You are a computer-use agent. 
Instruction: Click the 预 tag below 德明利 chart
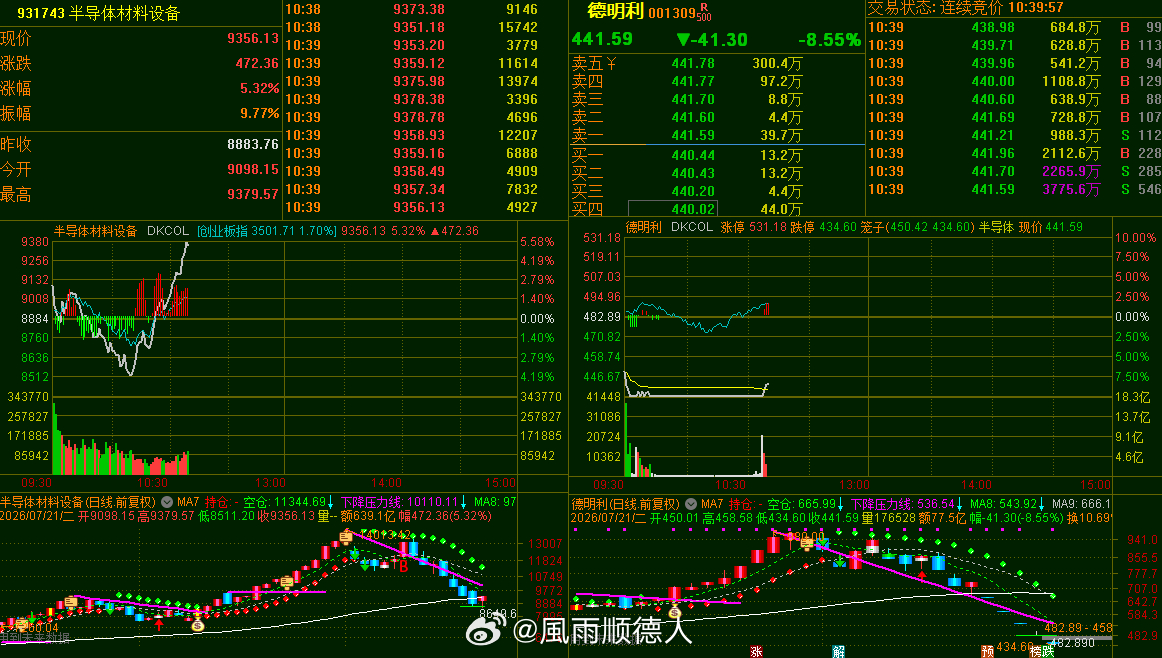[988, 651]
